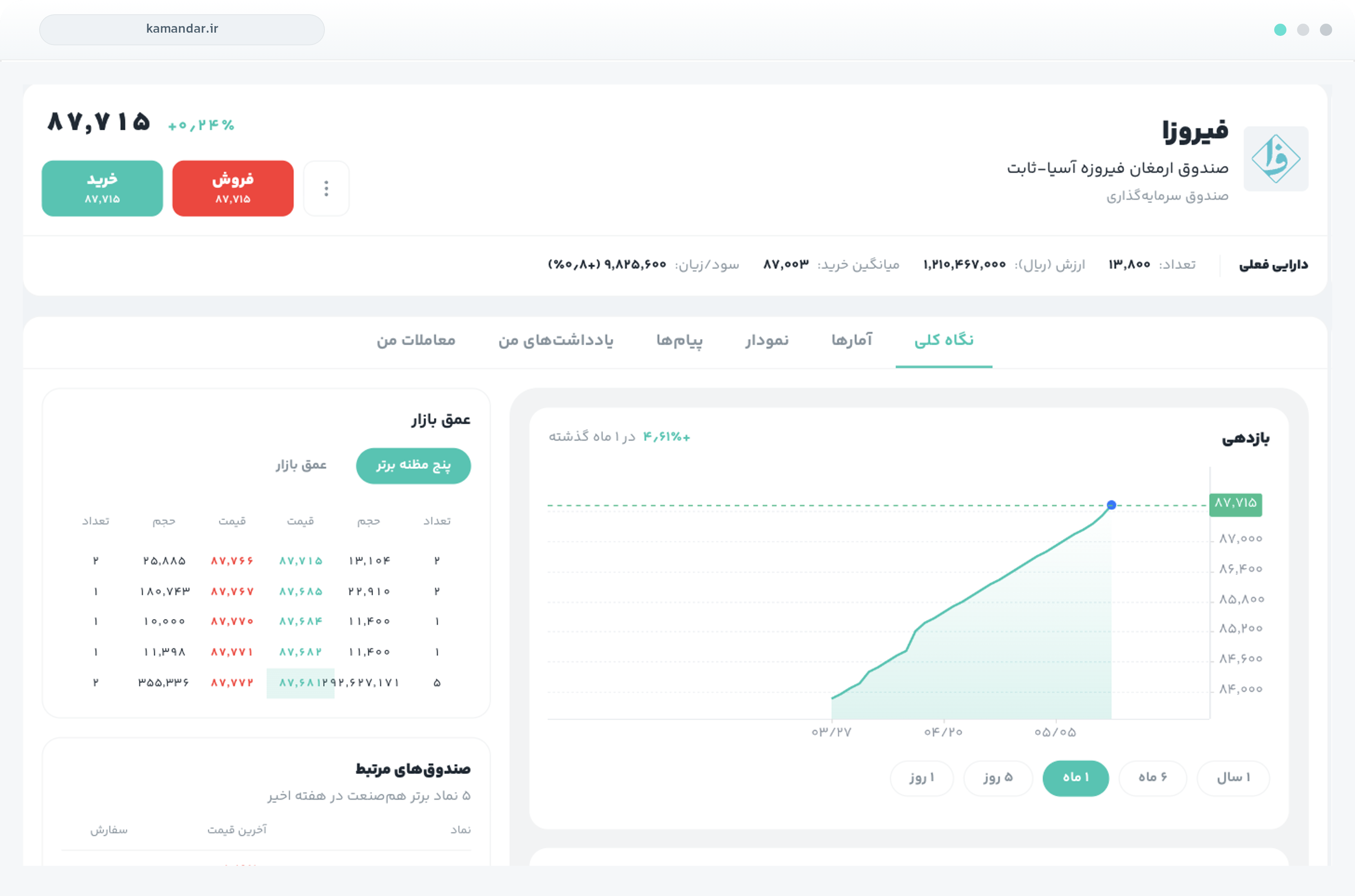Screen dimensions: 1355x896
Task: Click buy price ۸۷,۶۸۵ in order book
Action: pos(301,592)
